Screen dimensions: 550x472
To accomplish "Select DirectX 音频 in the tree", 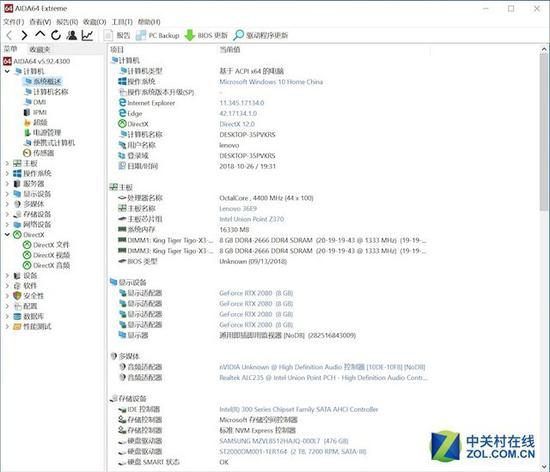I will 46,265.
